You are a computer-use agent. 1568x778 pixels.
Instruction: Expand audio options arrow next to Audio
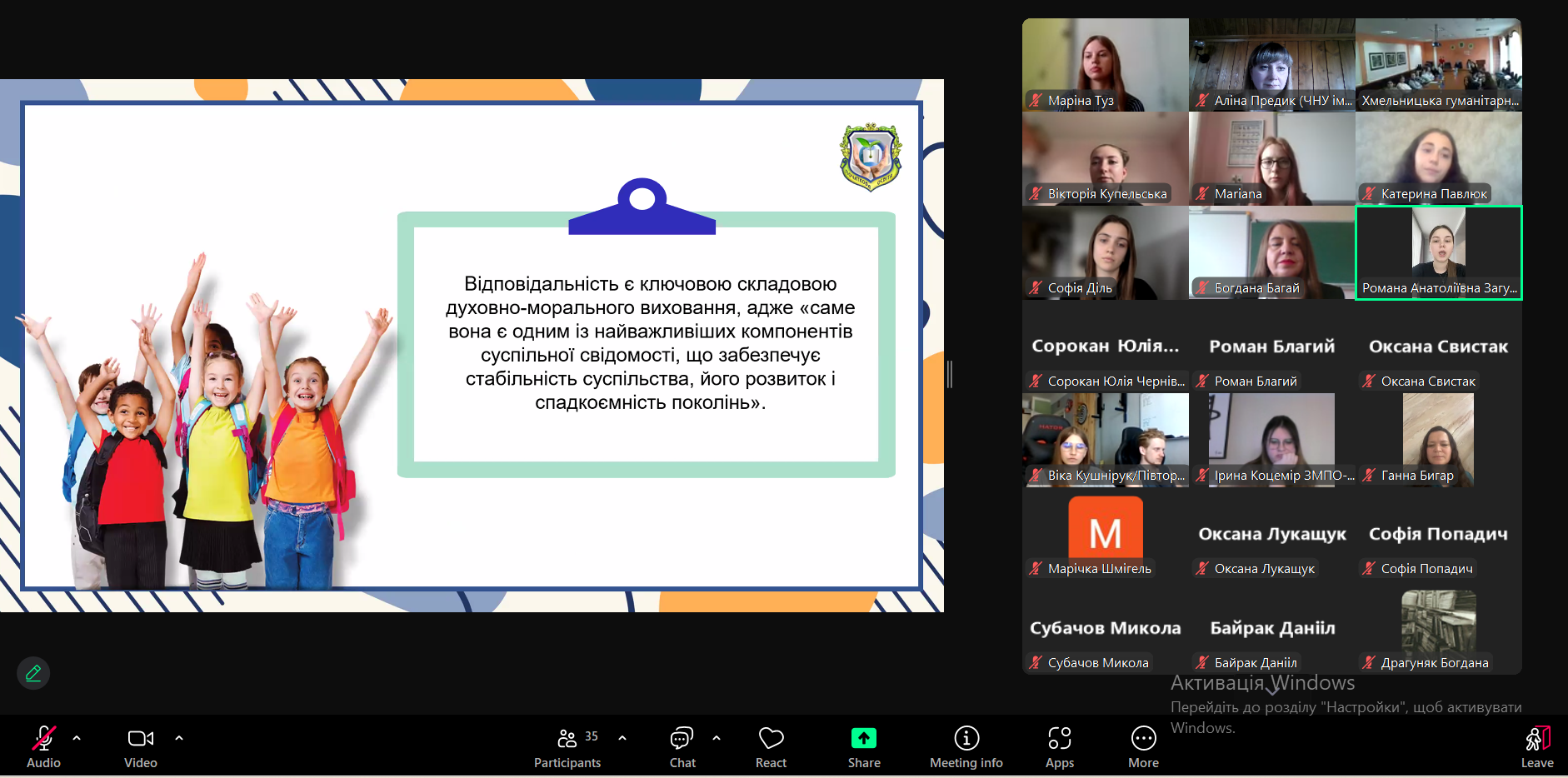point(77,738)
